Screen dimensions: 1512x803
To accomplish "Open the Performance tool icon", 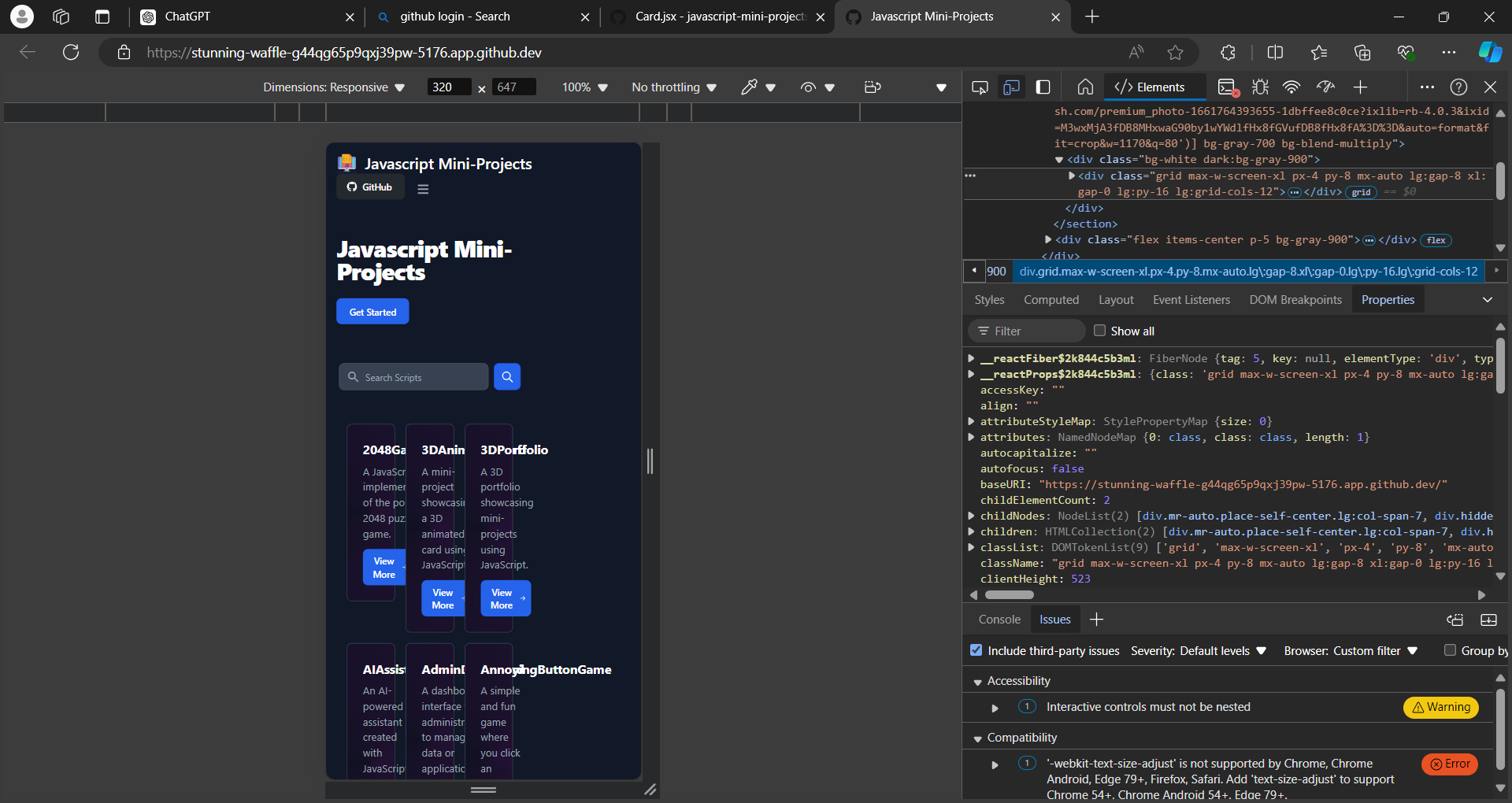I will coord(1326,87).
